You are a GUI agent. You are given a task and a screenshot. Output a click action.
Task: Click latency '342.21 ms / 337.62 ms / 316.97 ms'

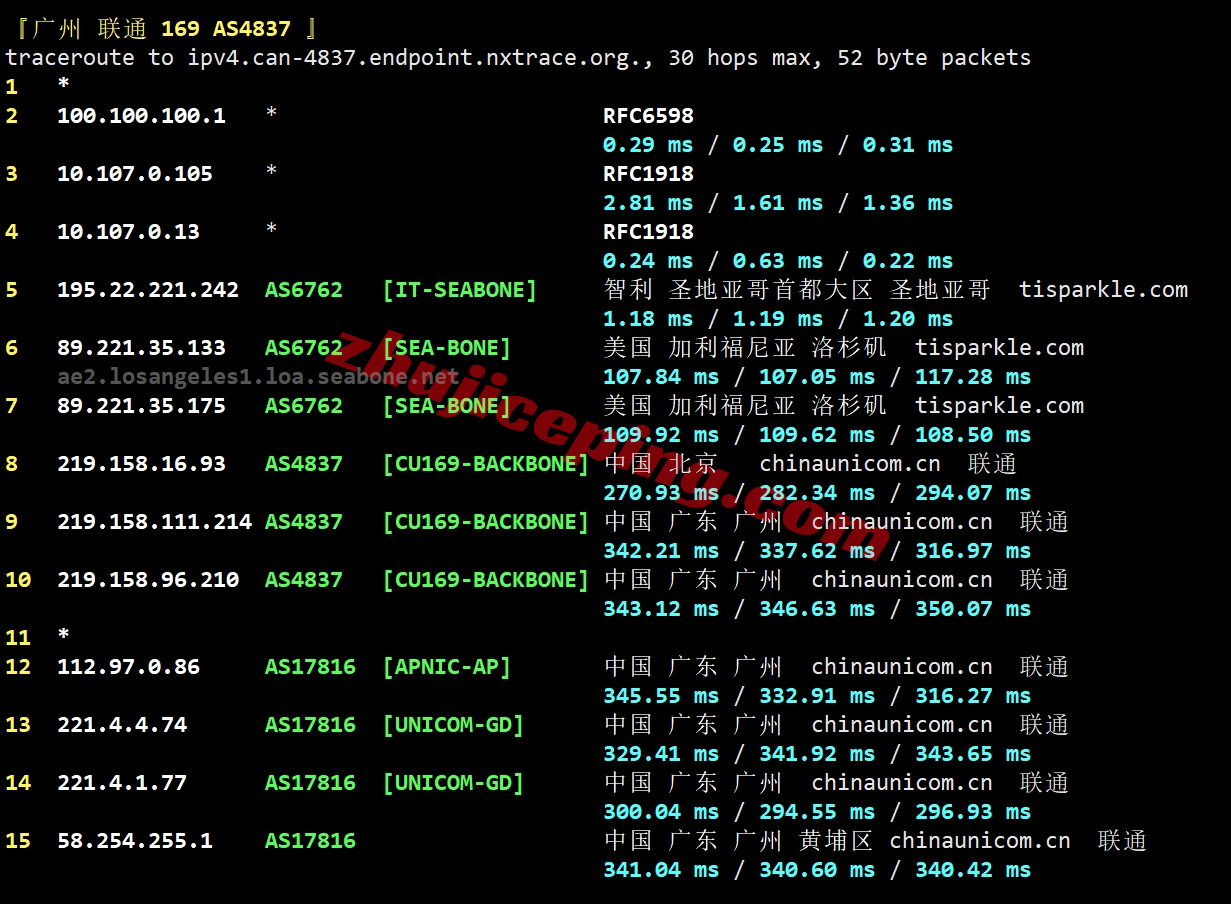pos(817,551)
